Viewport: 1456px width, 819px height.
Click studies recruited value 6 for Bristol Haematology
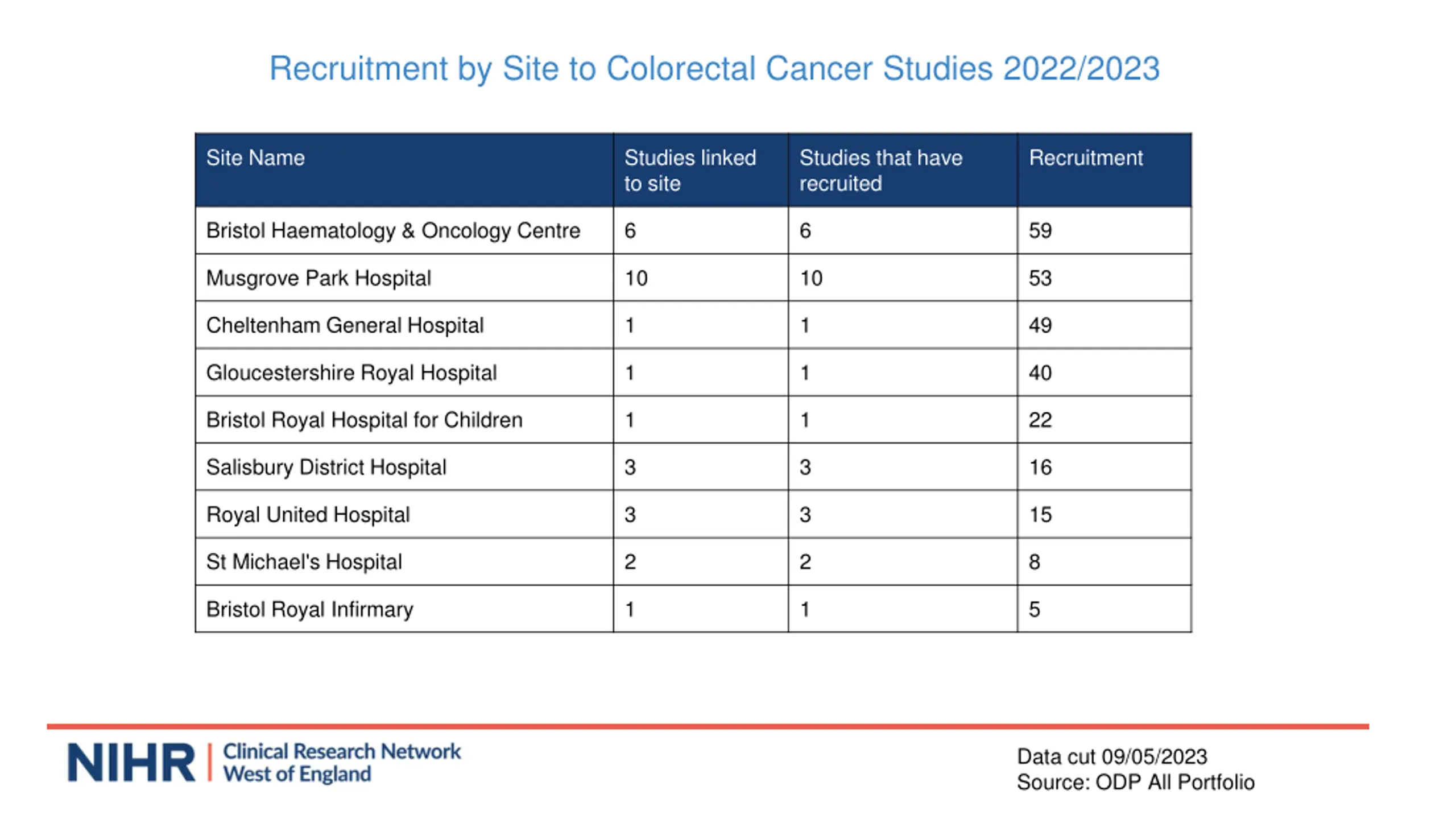click(805, 231)
